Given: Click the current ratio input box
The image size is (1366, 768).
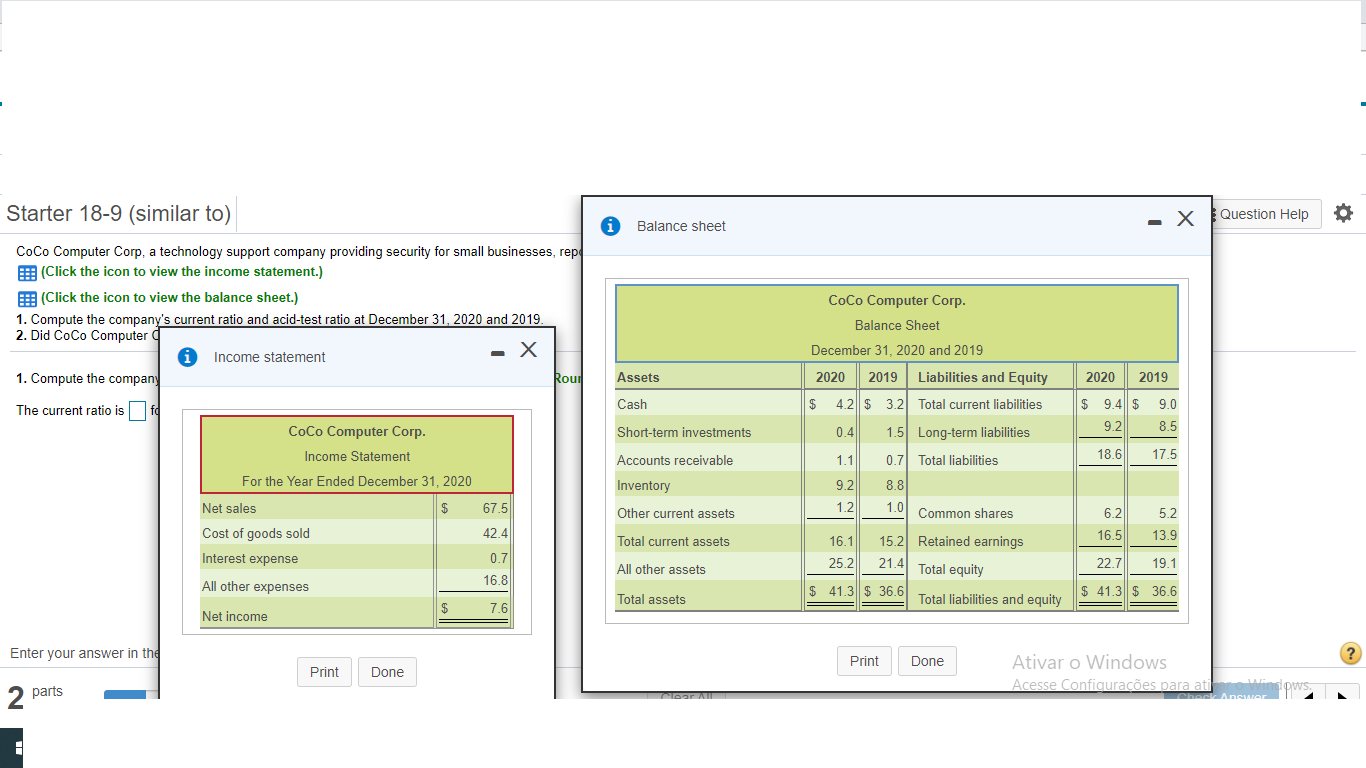Looking at the screenshot, I should (137, 411).
